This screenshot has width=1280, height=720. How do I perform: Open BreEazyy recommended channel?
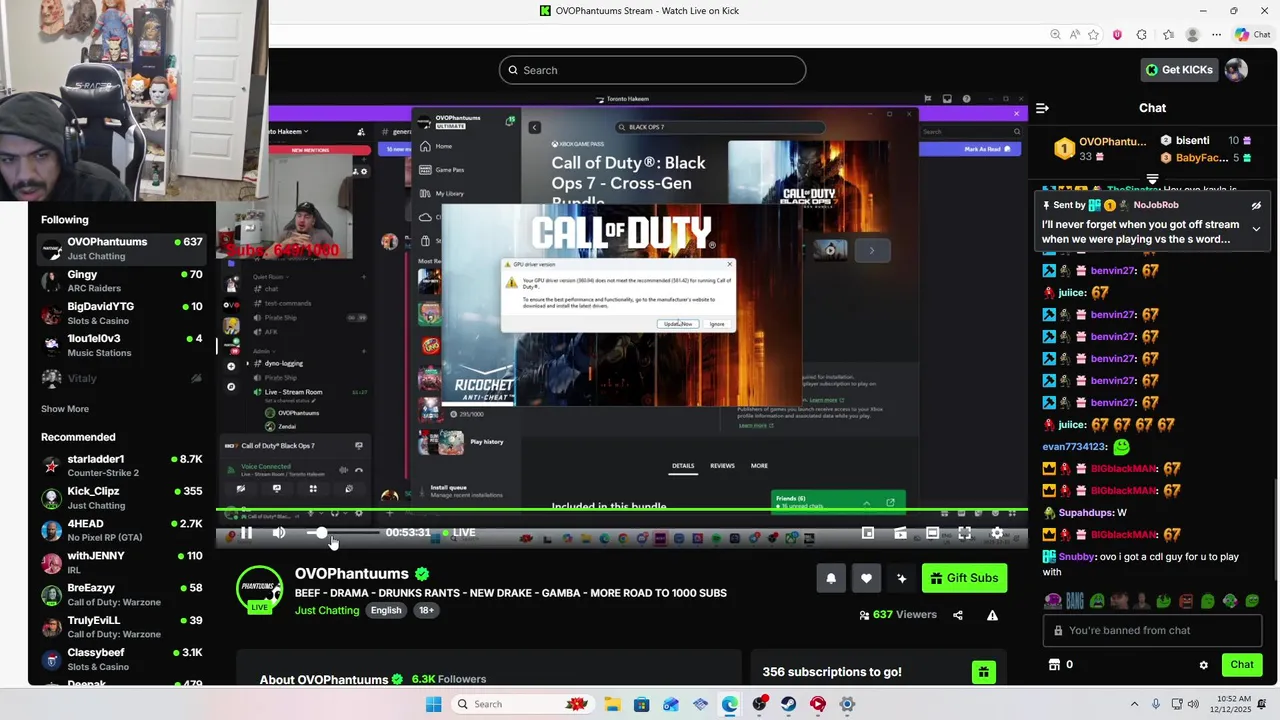[122, 594]
